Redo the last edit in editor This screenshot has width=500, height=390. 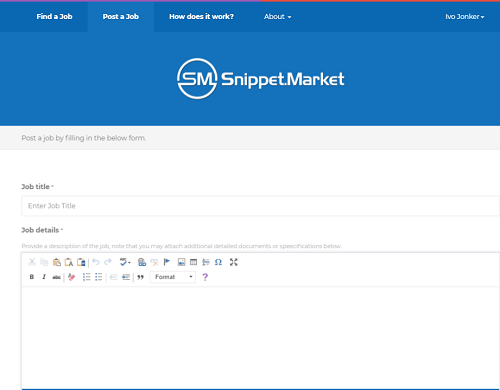(x=108, y=262)
